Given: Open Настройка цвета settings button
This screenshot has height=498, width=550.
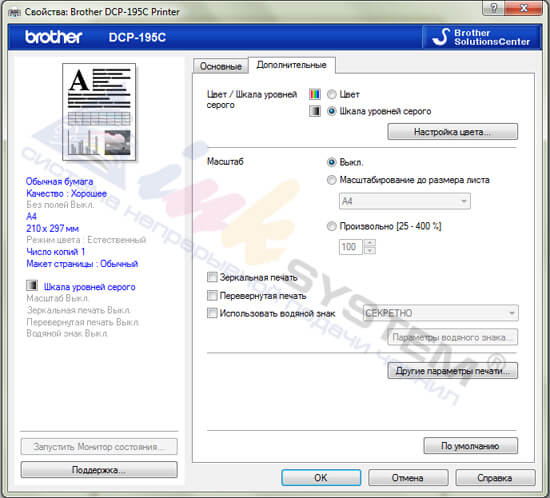Looking at the screenshot, I should click(x=452, y=132).
